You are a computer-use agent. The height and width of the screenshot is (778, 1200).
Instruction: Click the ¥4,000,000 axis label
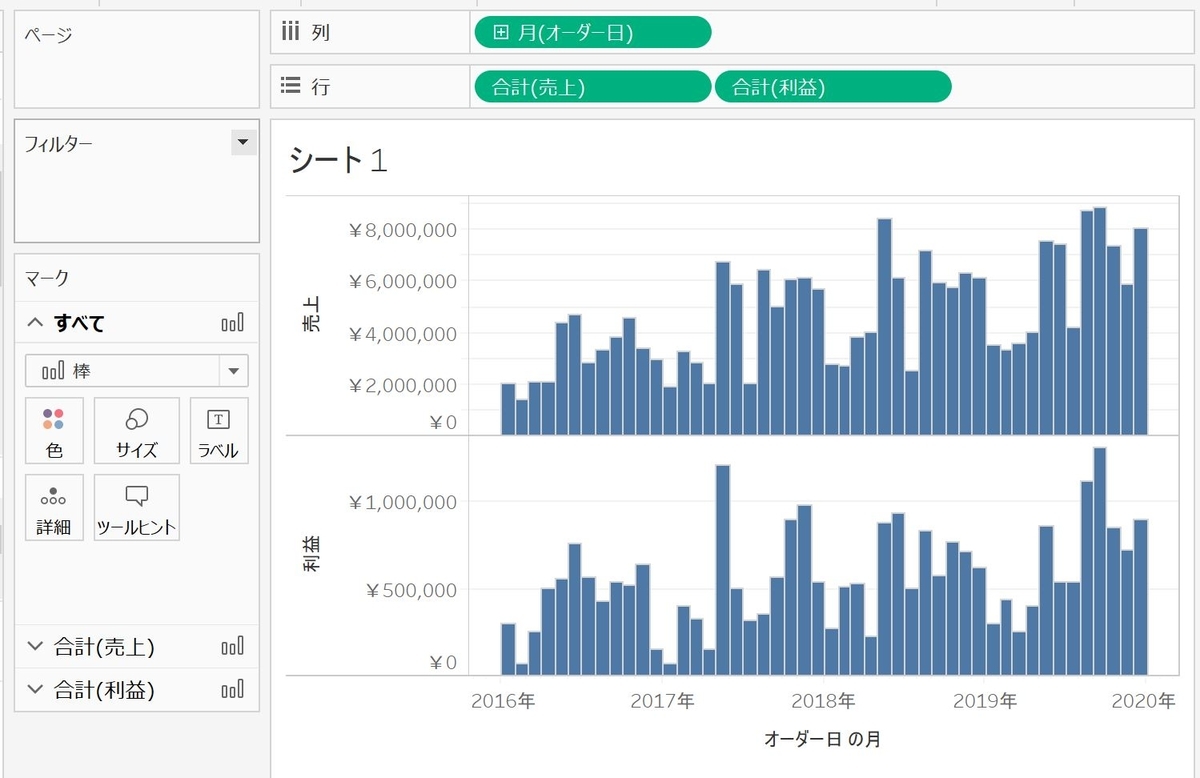tap(402, 333)
